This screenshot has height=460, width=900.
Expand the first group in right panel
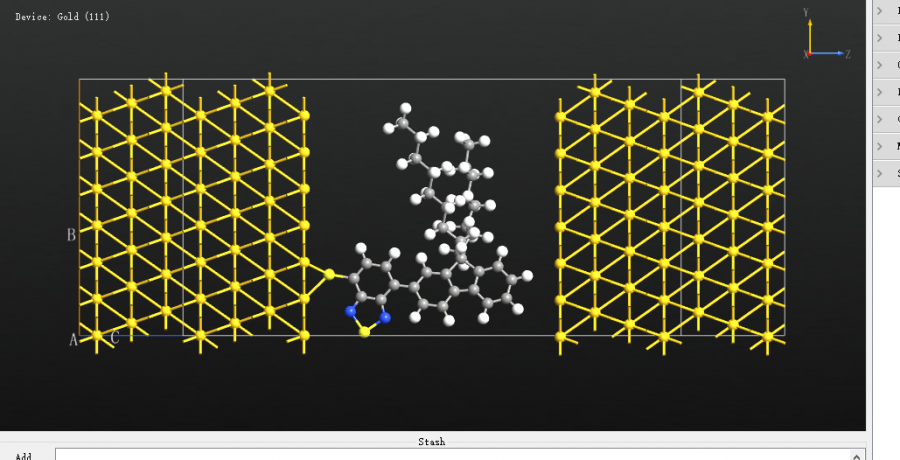pos(880,10)
